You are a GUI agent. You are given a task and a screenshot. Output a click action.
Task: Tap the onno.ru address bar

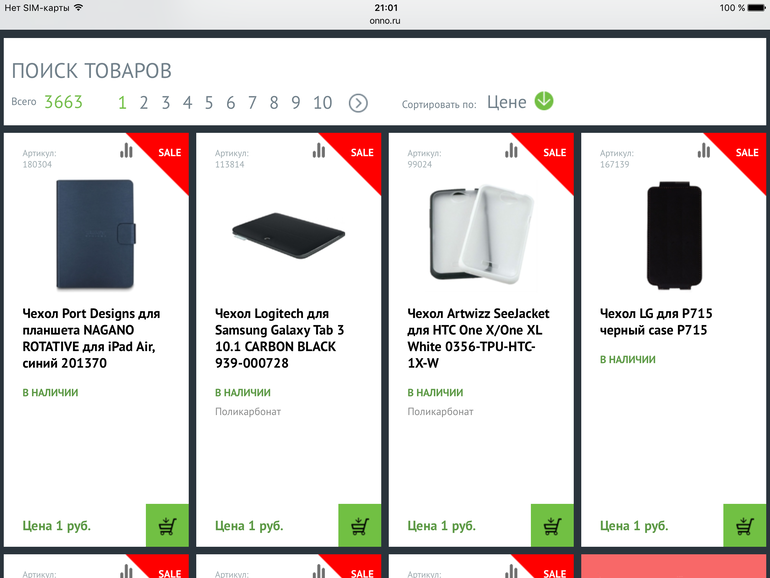[385, 21]
